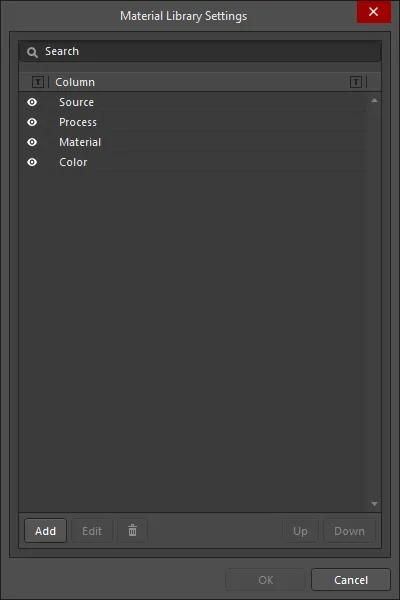Click the Edit button
Viewport: 400px width, 600px height.
tap(92, 531)
